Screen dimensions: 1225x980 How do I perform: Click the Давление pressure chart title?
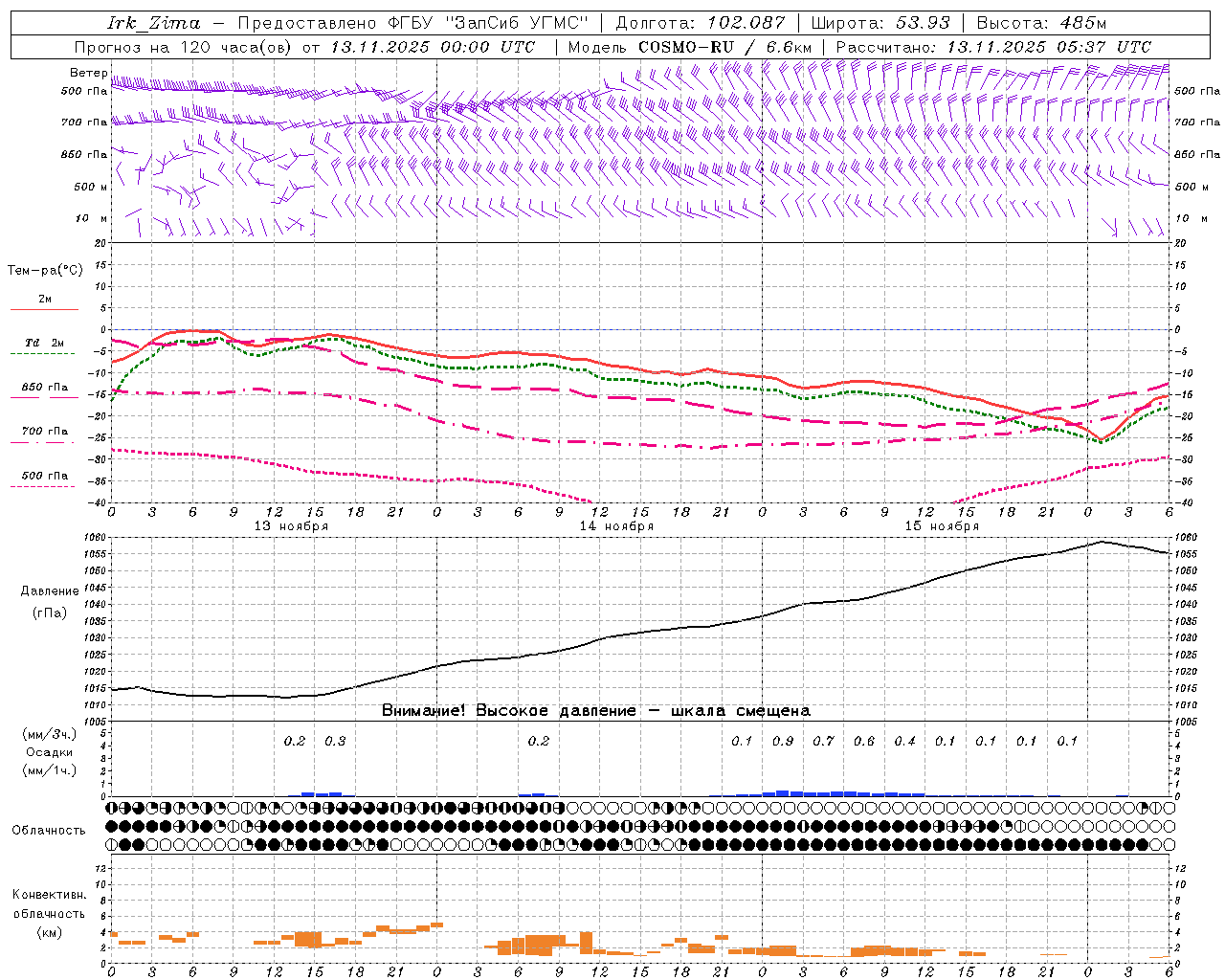tap(50, 591)
